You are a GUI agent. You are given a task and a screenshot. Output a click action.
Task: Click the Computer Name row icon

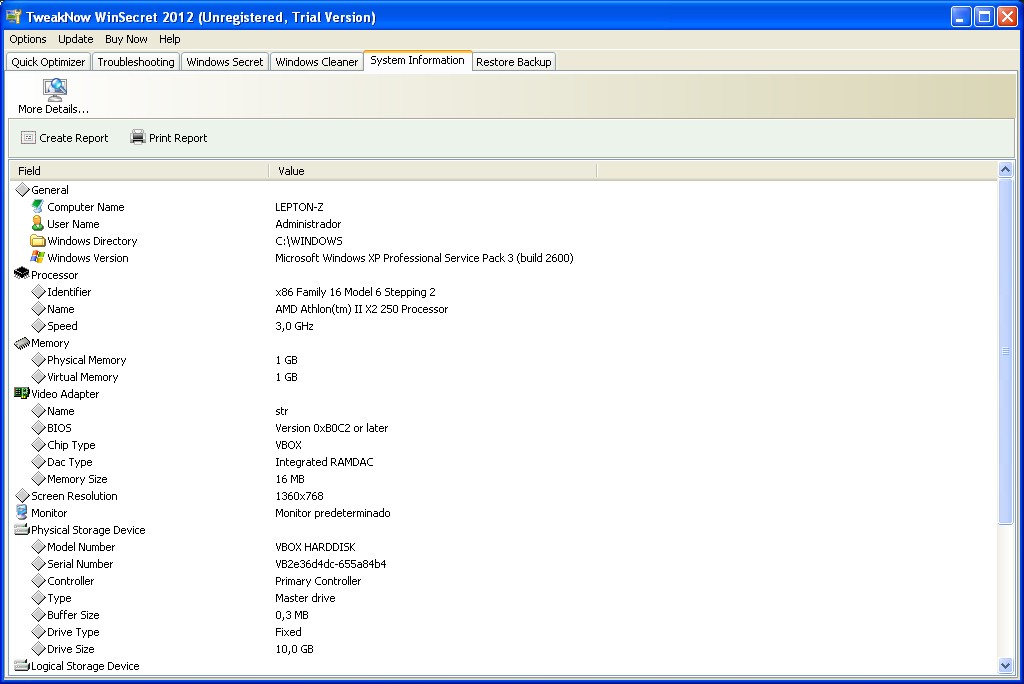[38, 206]
